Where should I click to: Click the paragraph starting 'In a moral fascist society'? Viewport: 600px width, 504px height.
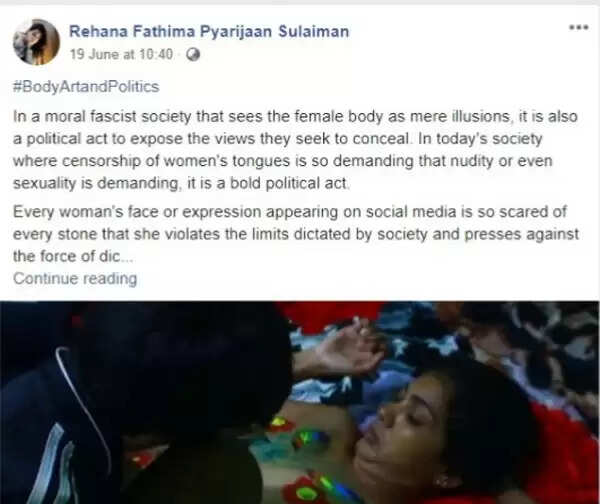[295, 150]
